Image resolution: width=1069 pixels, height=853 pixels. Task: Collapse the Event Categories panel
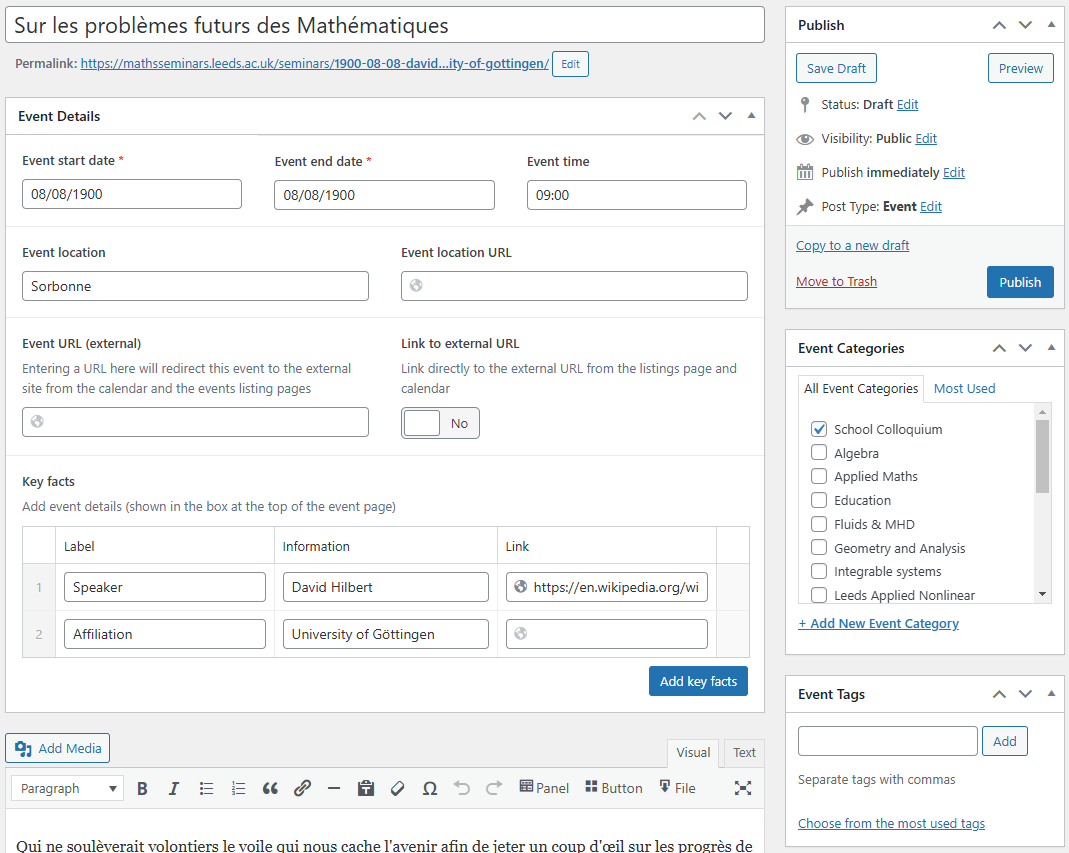(1051, 348)
